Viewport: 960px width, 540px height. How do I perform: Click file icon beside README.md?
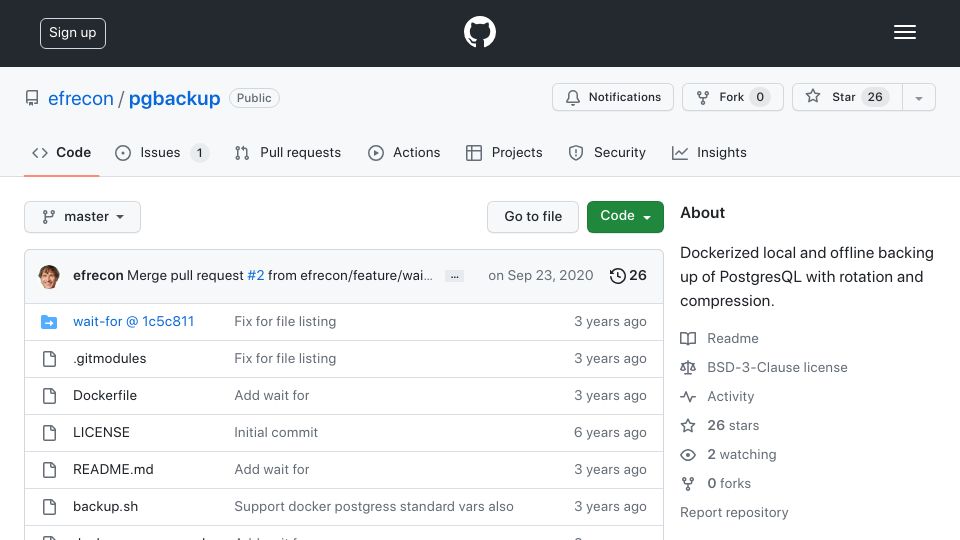(x=50, y=470)
